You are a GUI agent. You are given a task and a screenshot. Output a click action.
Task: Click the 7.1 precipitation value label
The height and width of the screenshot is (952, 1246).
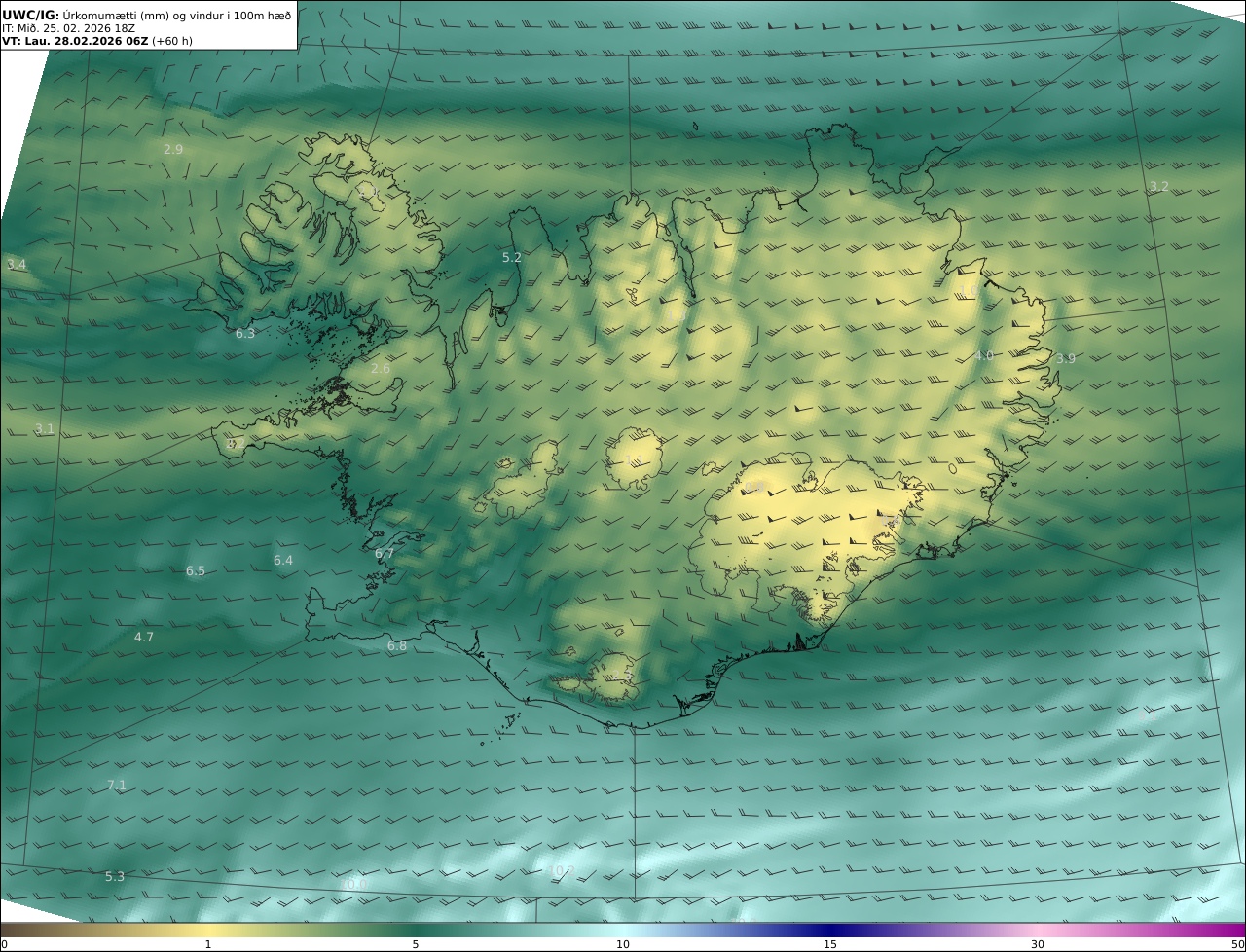[116, 785]
